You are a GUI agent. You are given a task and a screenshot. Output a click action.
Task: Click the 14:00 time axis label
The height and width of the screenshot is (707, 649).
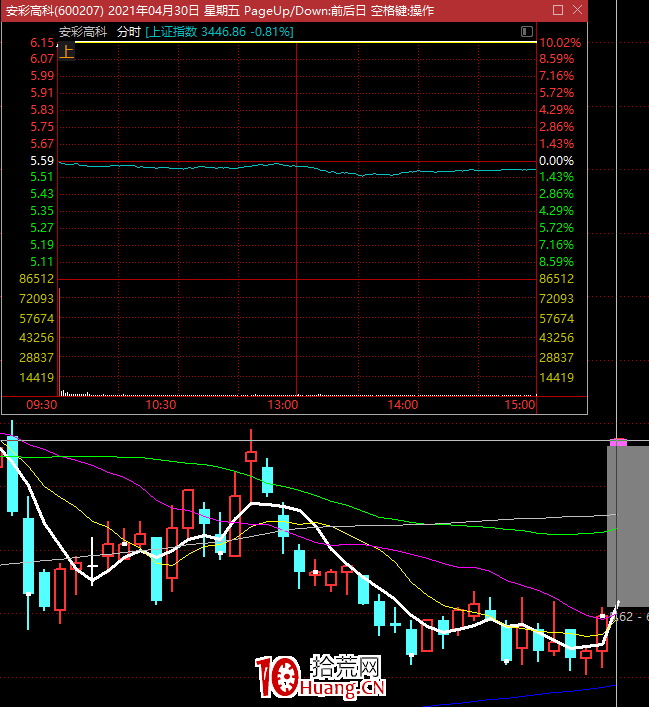coord(403,404)
